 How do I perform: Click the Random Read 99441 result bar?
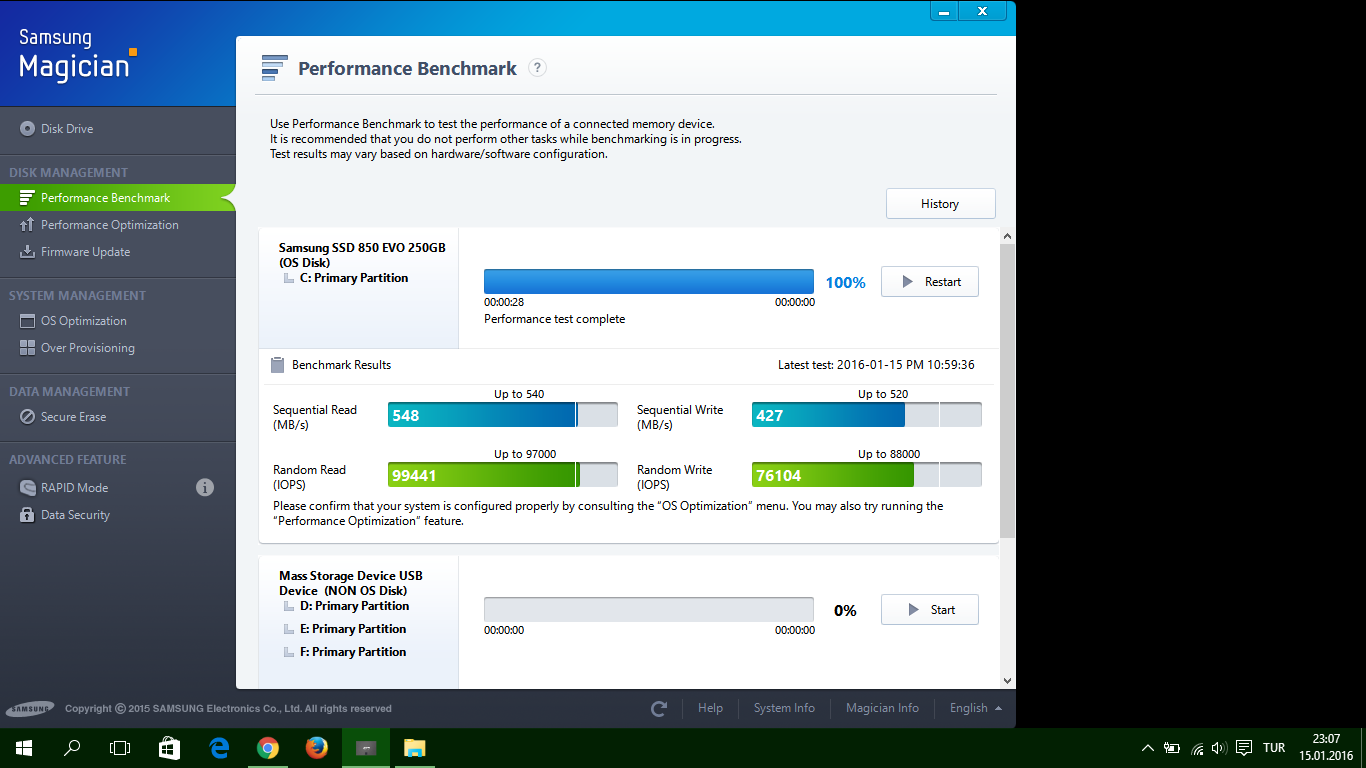[503, 475]
